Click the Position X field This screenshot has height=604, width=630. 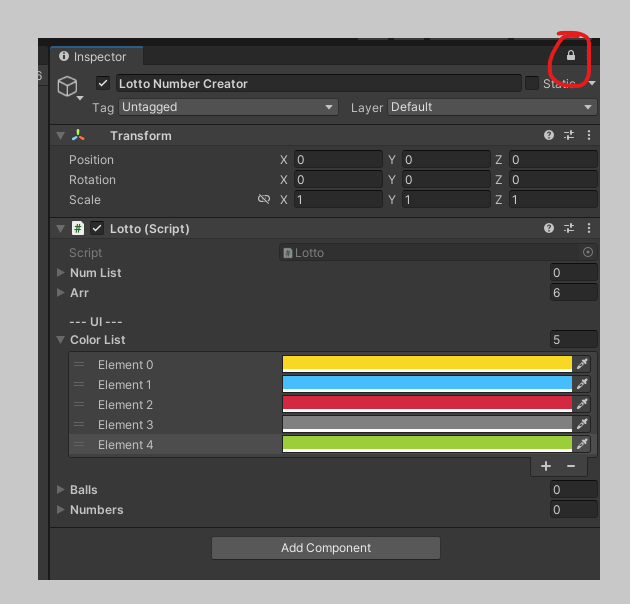tap(338, 160)
